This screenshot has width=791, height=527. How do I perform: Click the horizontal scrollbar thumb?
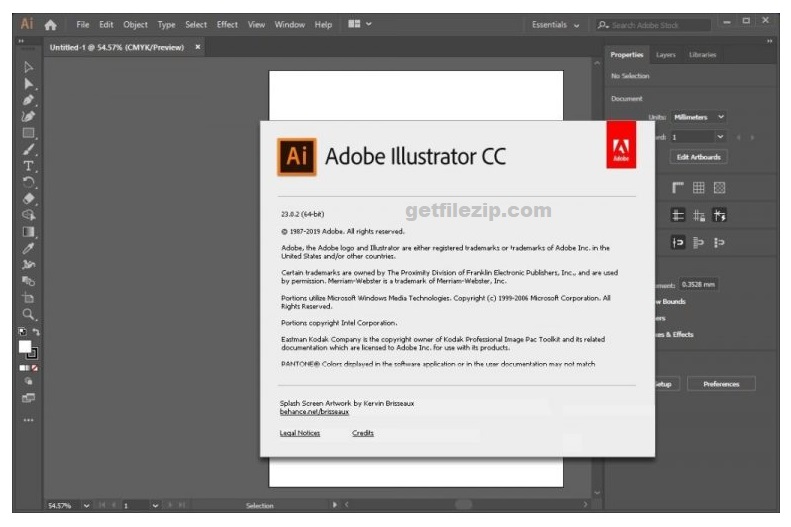tap(463, 504)
